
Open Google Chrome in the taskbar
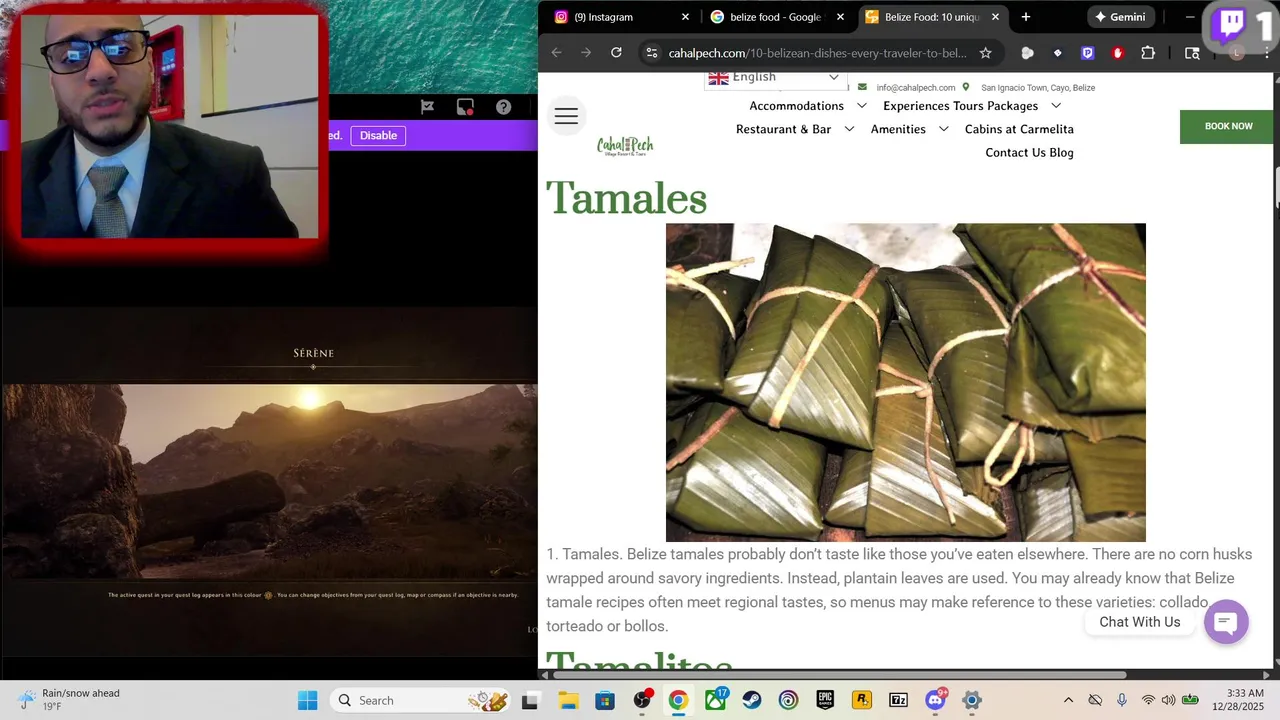[678, 700]
